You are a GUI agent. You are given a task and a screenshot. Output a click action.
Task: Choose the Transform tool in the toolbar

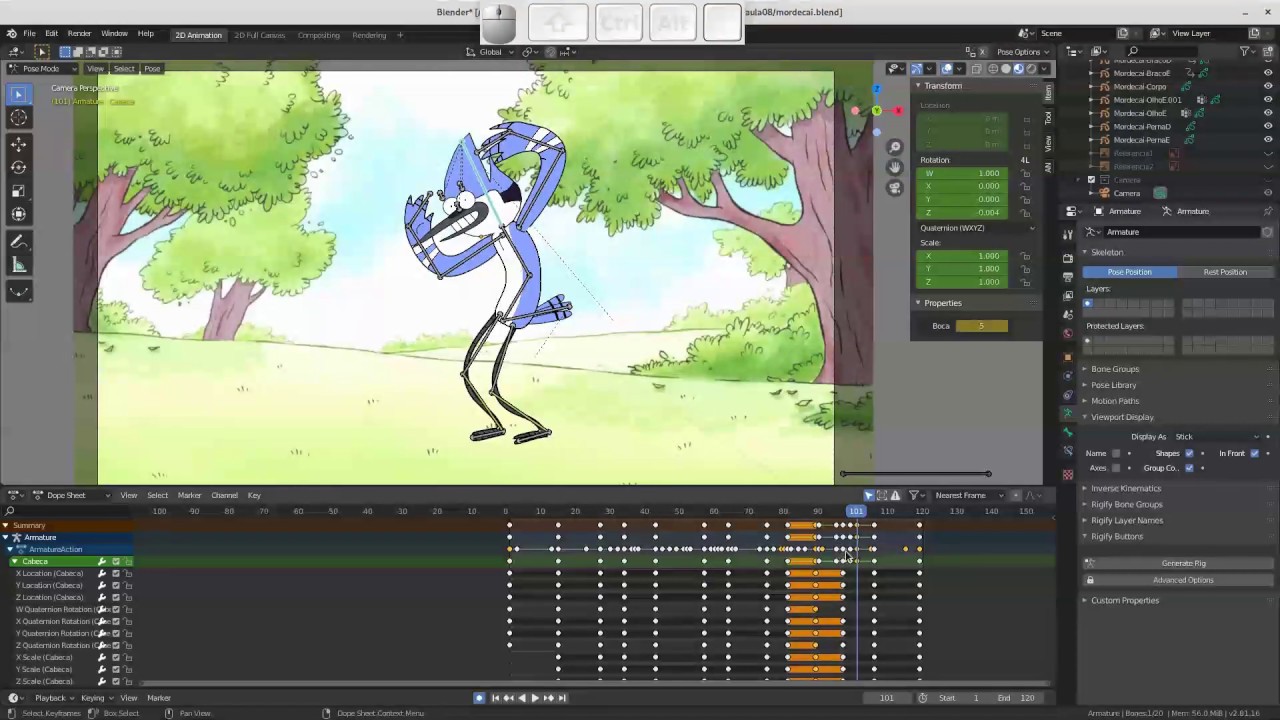(x=18, y=214)
